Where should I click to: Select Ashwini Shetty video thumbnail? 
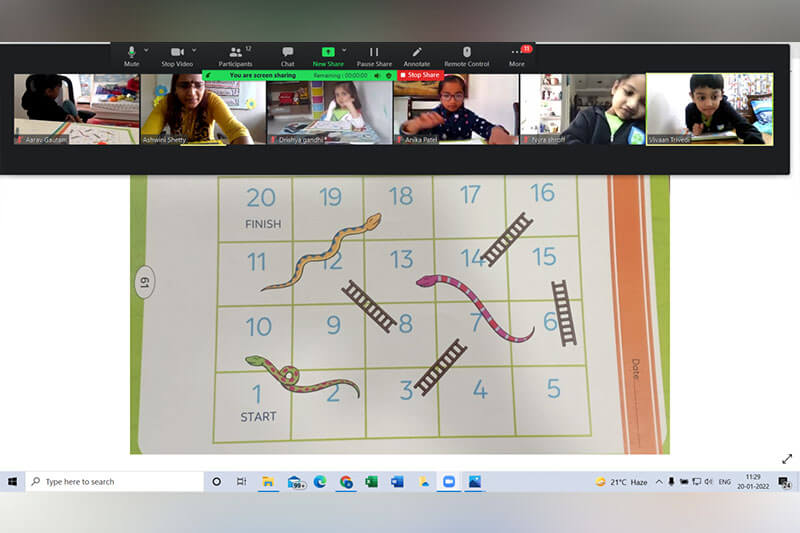(x=203, y=109)
